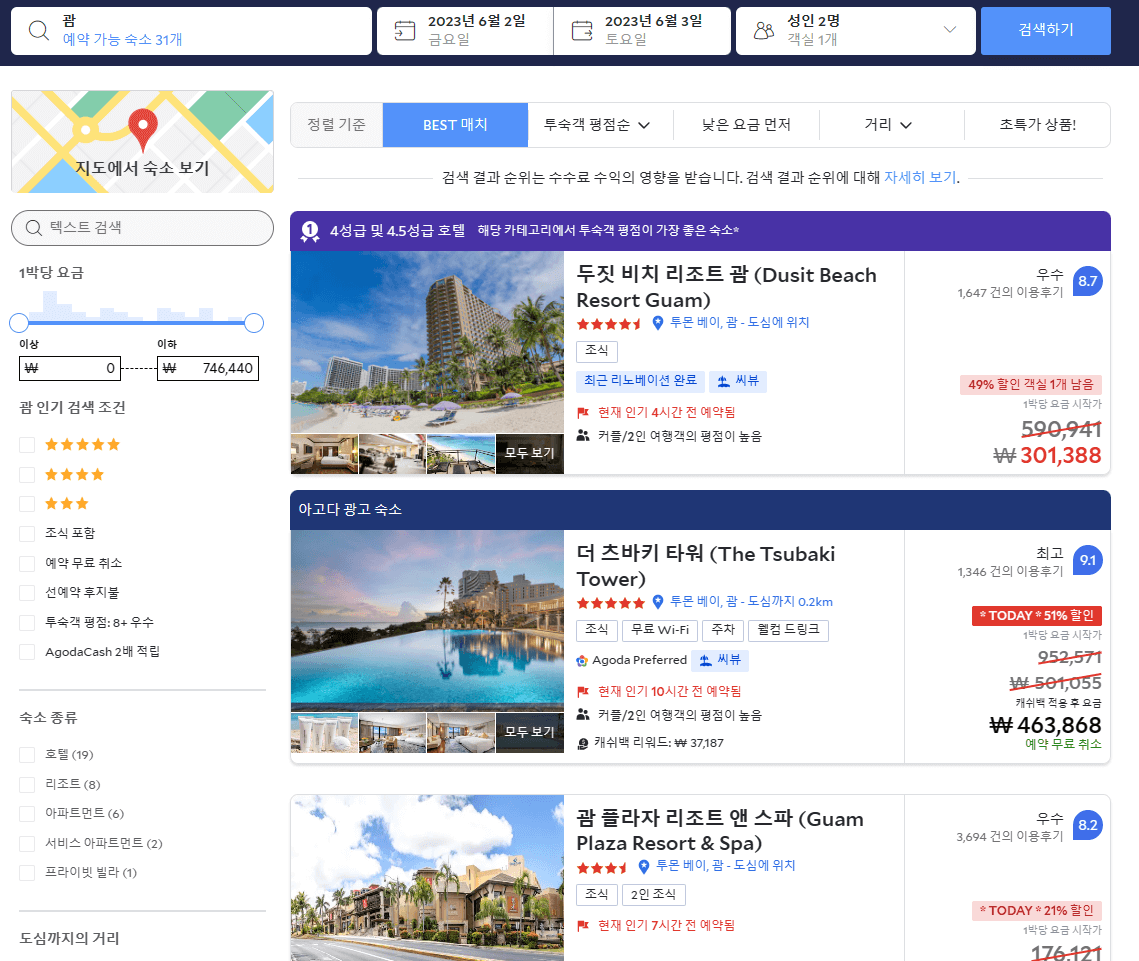Image resolution: width=1139 pixels, height=961 pixels.
Task: Click 모두 보기 on Tsubaki photos
Action: coord(530,732)
